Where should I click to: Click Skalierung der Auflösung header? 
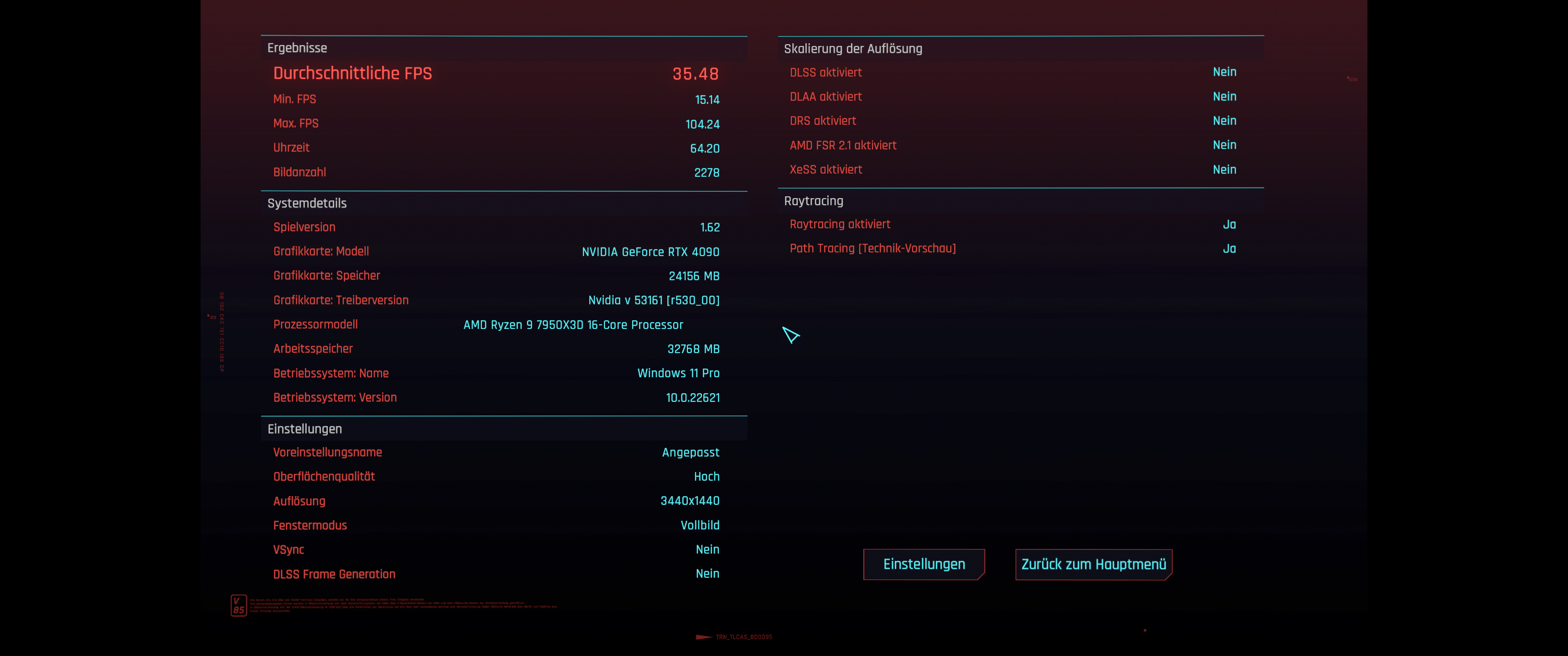pyautogui.click(x=852, y=49)
